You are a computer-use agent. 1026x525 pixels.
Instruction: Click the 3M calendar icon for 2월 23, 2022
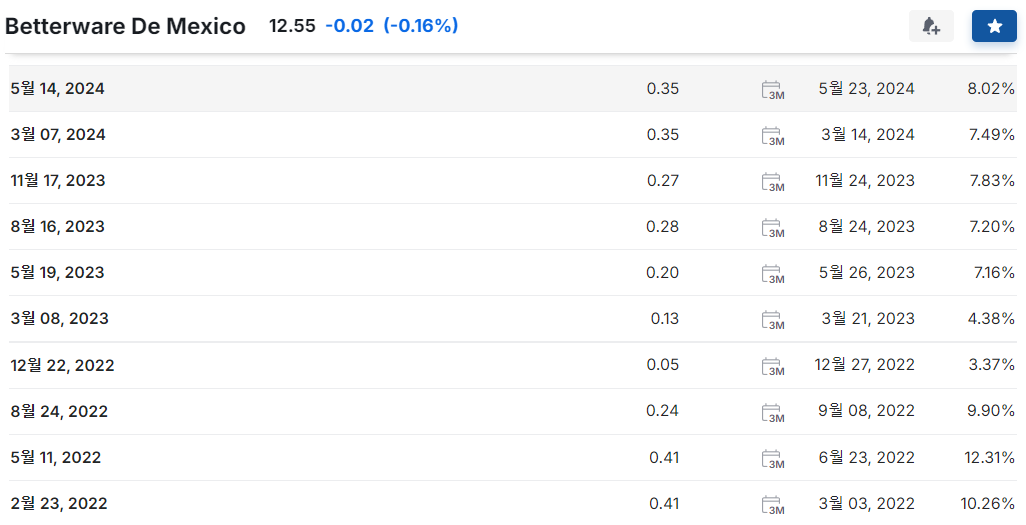click(x=772, y=505)
